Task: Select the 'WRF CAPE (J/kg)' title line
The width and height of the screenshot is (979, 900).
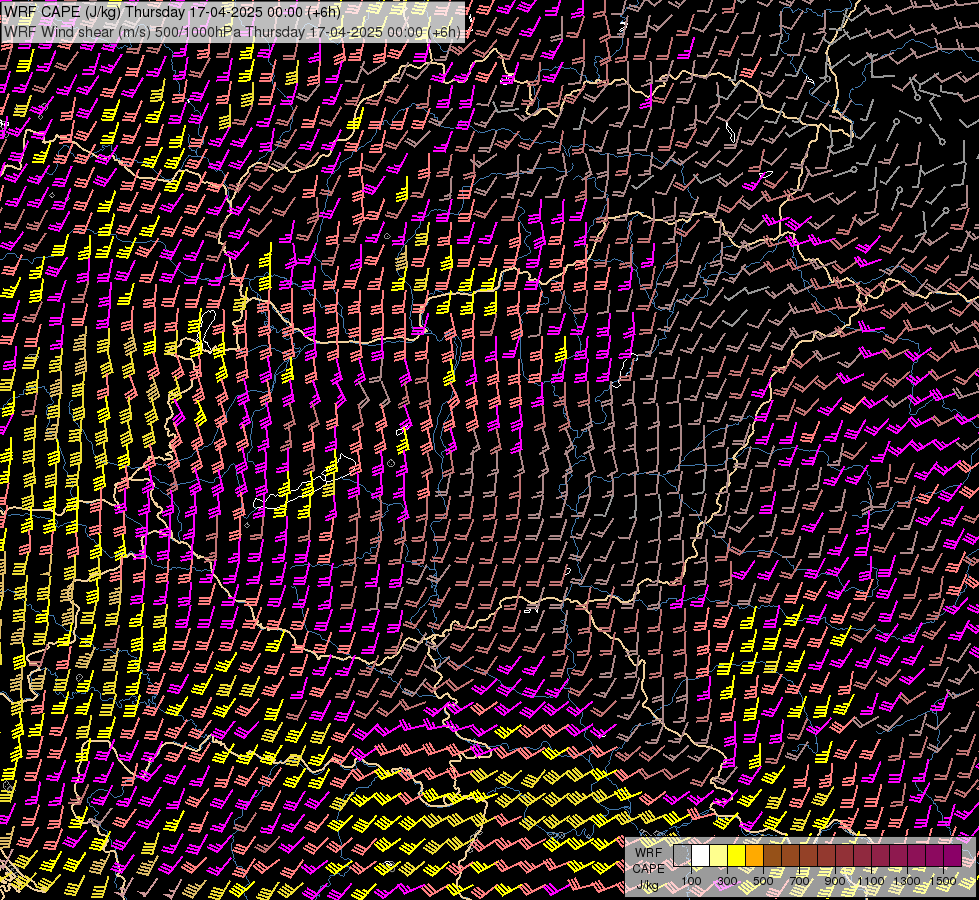Action: coord(172,12)
